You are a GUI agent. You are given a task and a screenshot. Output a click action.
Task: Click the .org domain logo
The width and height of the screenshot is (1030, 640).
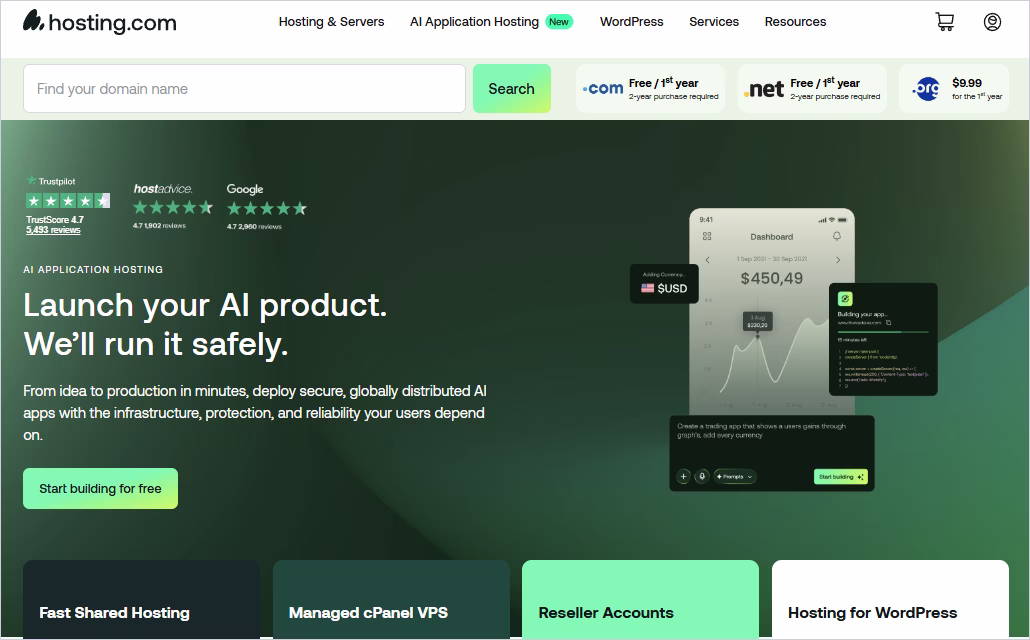[x=926, y=89]
